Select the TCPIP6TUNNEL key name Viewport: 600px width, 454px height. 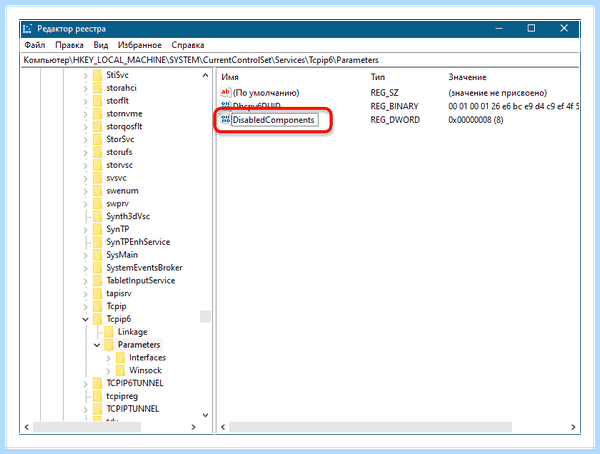point(135,383)
